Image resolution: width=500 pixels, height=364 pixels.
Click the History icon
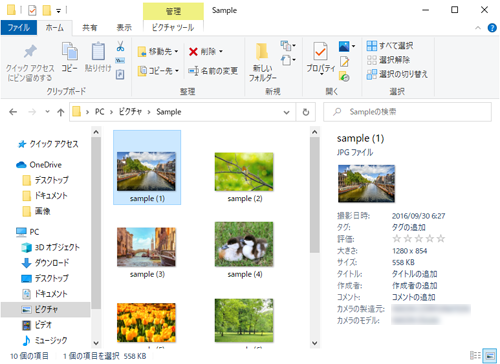coord(344,77)
